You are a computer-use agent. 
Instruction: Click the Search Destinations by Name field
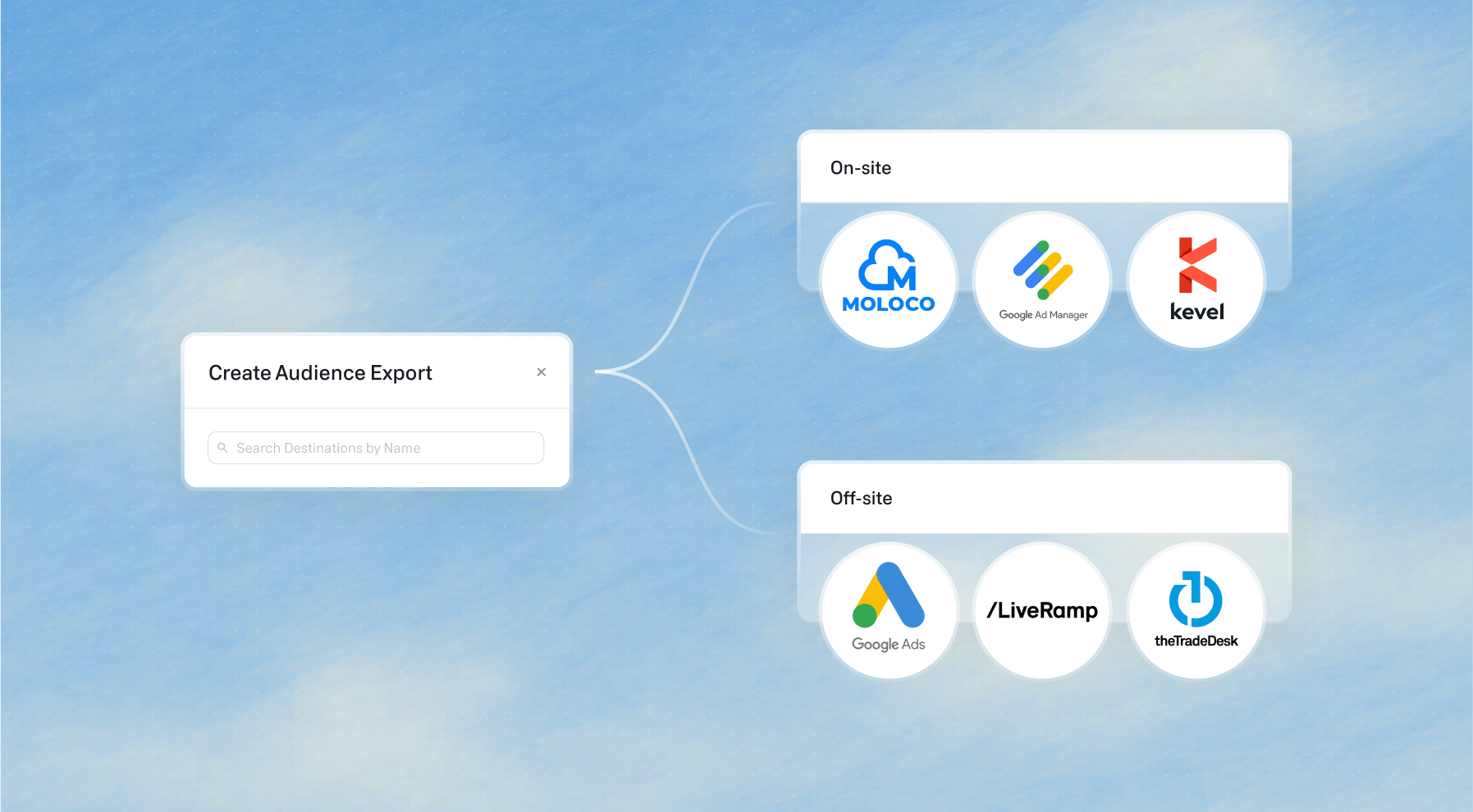tap(376, 448)
